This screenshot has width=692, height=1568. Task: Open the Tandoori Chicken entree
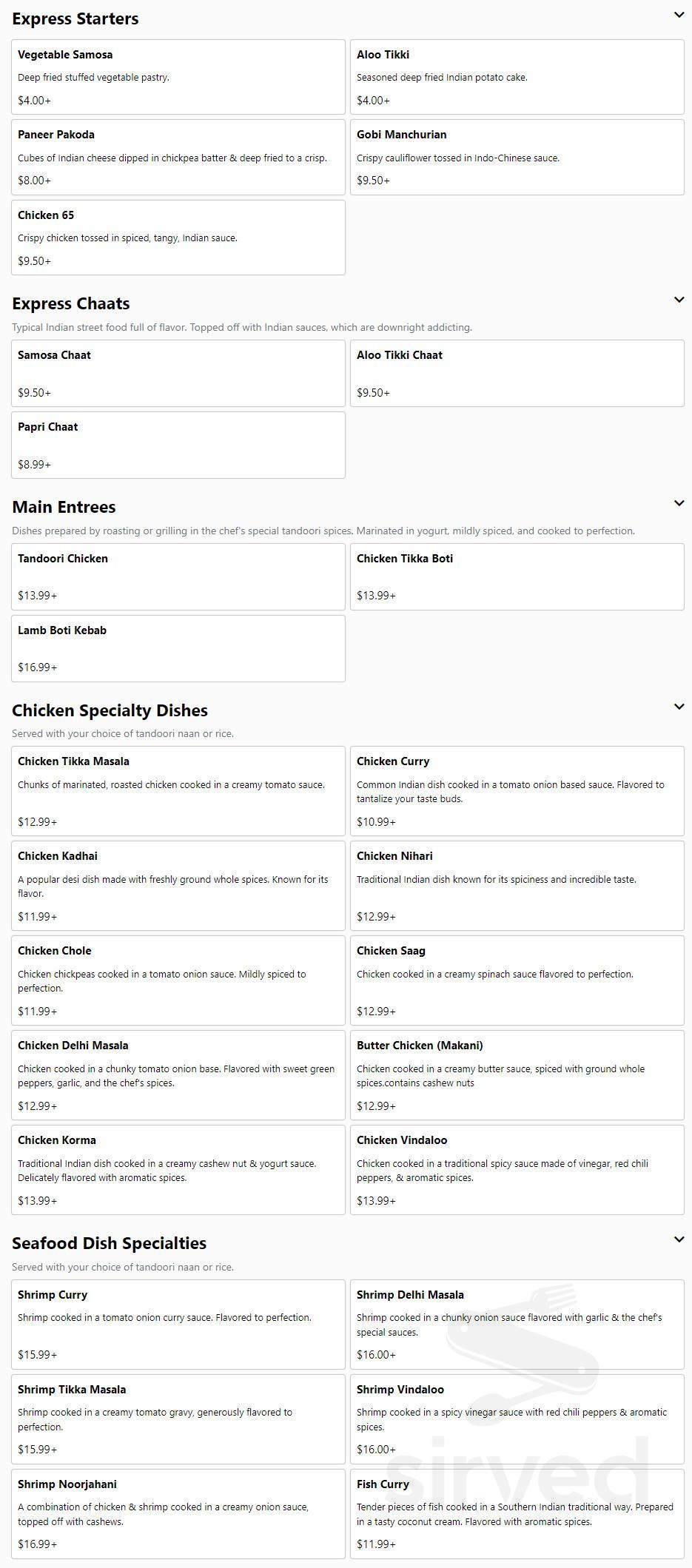pos(178,576)
